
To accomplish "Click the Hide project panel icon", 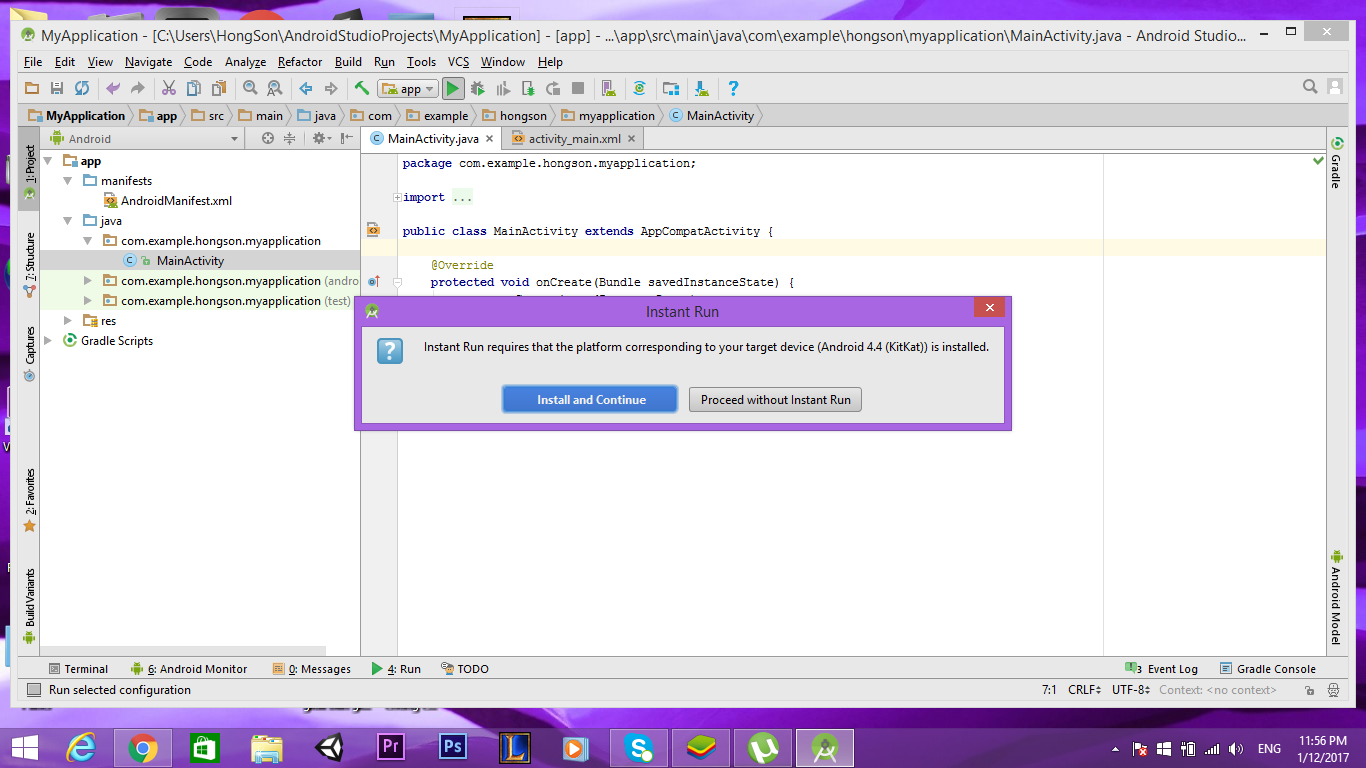I will [346, 138].
